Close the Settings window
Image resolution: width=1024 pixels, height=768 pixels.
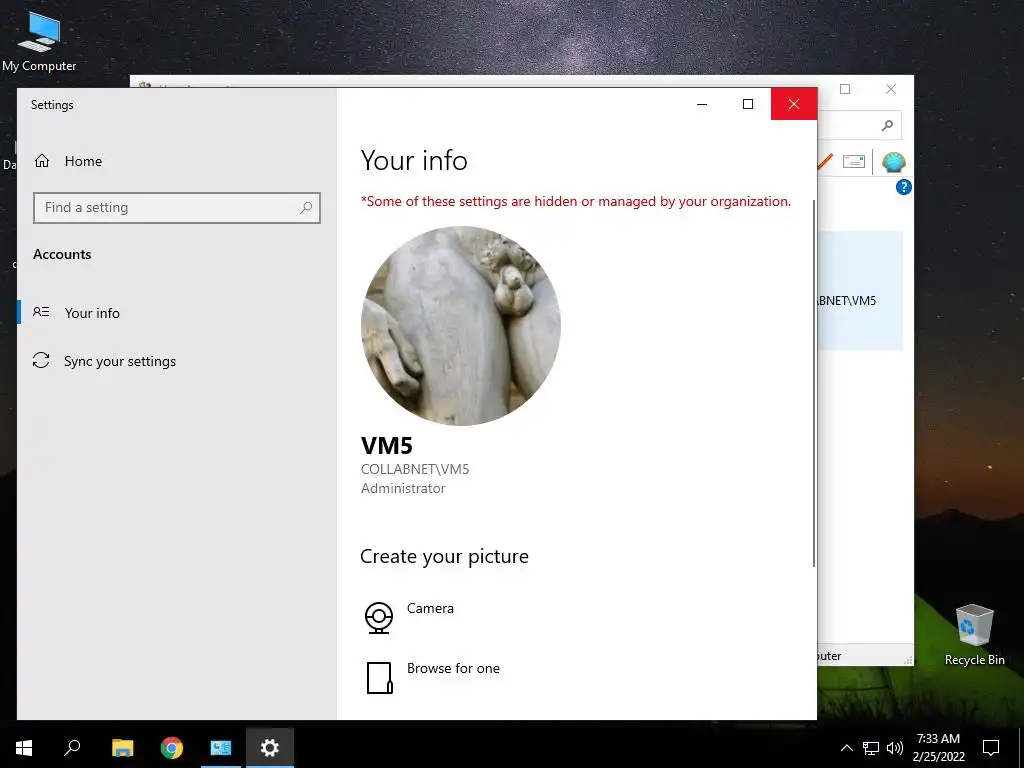(x=793, y=104)
